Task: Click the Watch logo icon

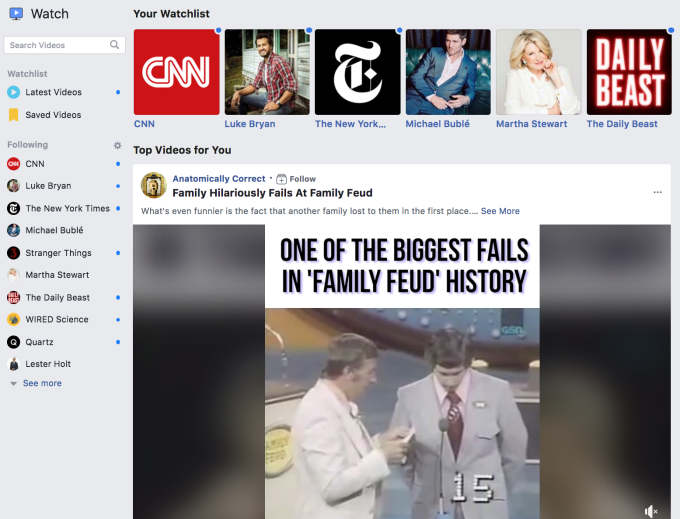Action: [16, 14]
